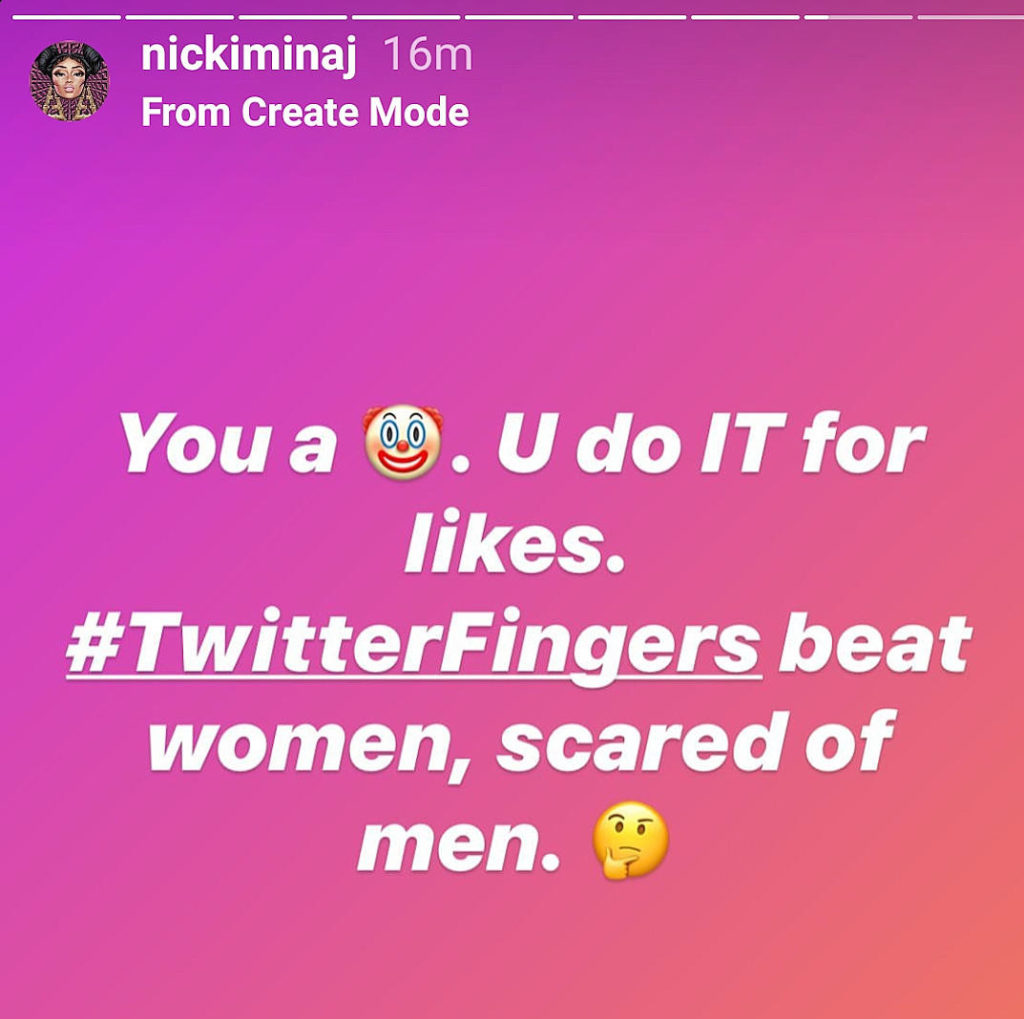Tap the thinking face emoji
This screenshot has height=1019, width=1024.
point(630,841)
